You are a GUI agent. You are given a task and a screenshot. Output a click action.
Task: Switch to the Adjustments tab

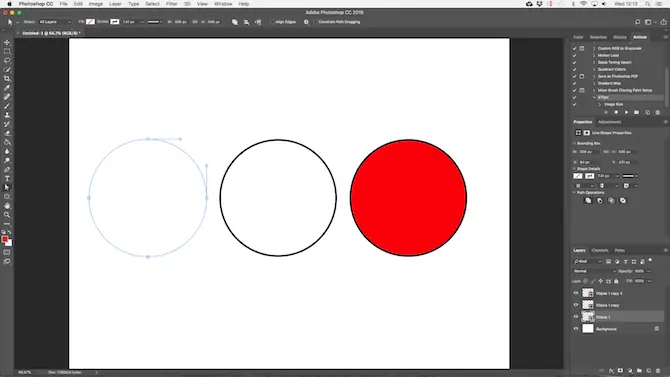pos(609,122)
